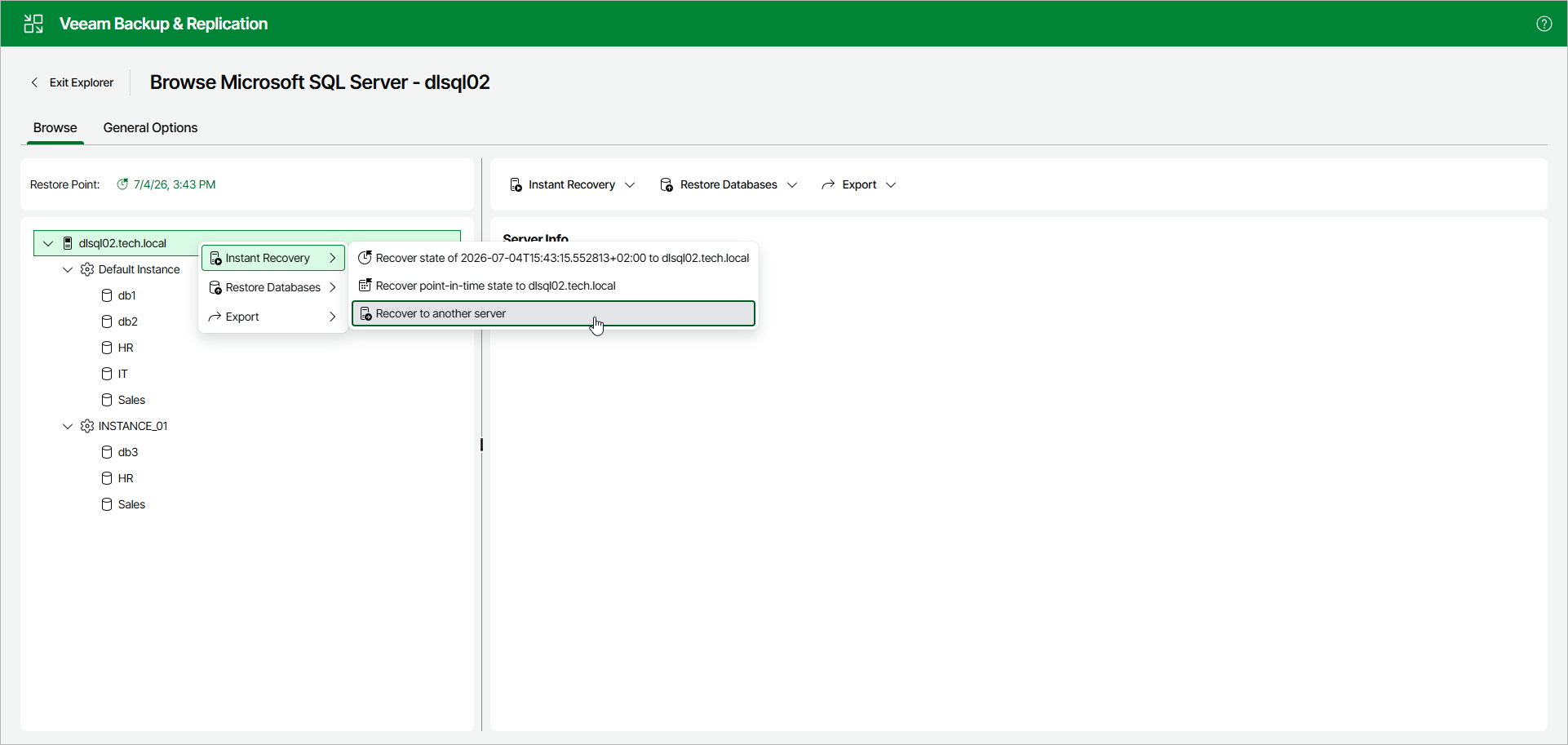The height and width of the screenshot is (745, 1568).
Task: Click the toolbar Restore Databases icon
Action: click(x=667, y=185)
